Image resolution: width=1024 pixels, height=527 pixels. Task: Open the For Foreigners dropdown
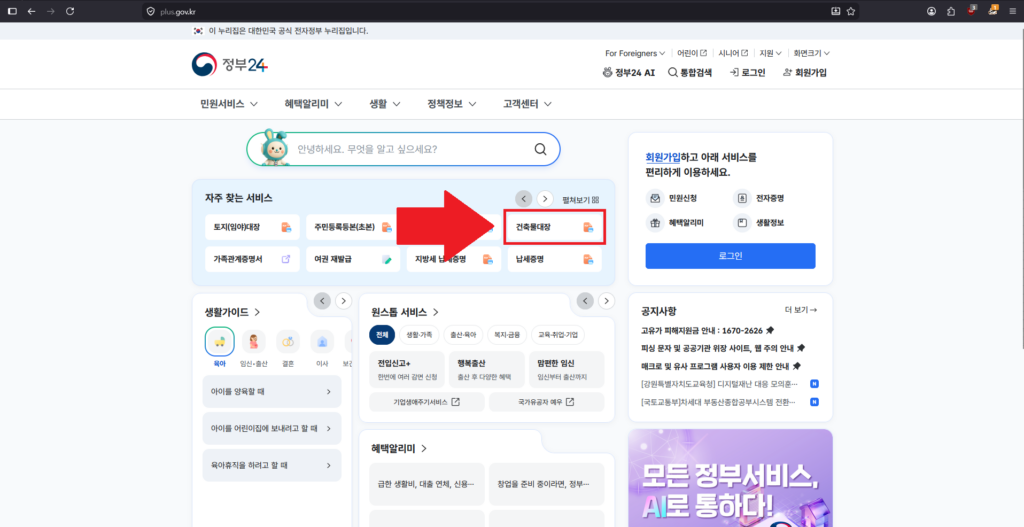pyautogui.click(x=635, y=53)
